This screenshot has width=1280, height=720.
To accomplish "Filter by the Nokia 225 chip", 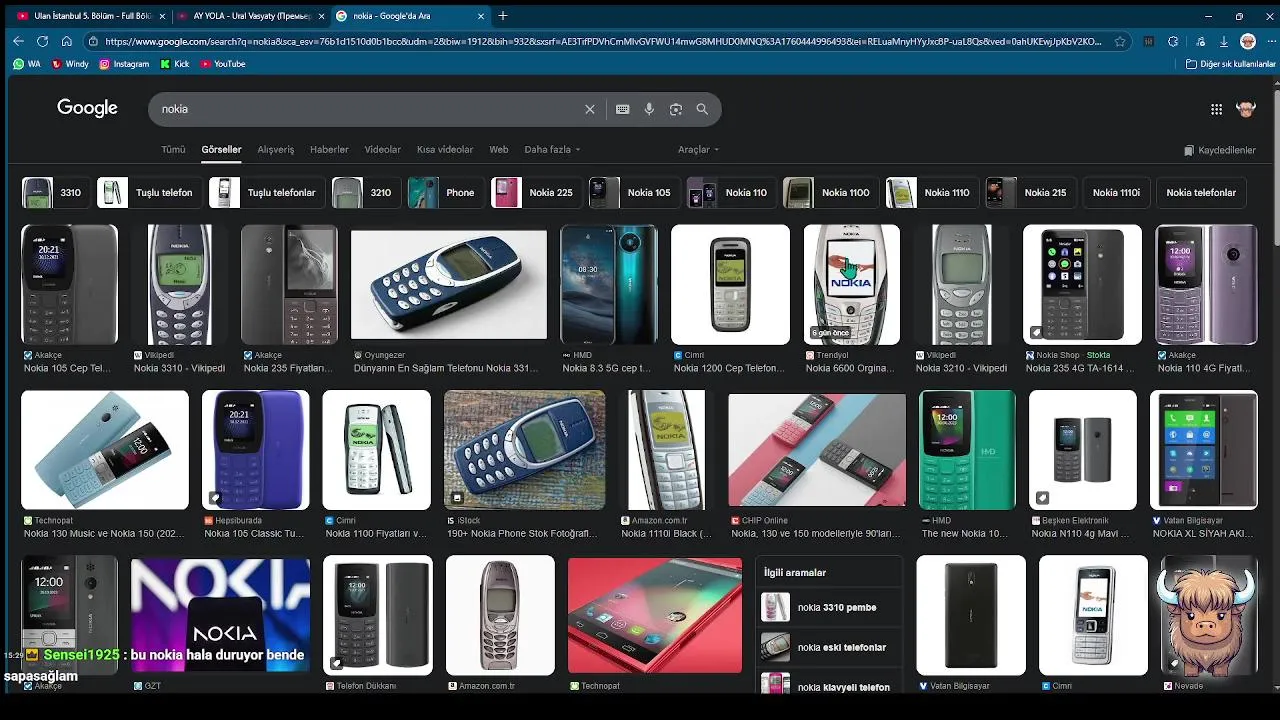I will click(535, 193).
